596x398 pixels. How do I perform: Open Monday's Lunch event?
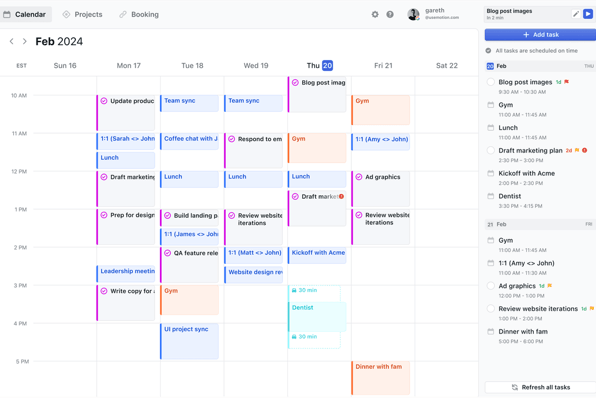(126, 160)
